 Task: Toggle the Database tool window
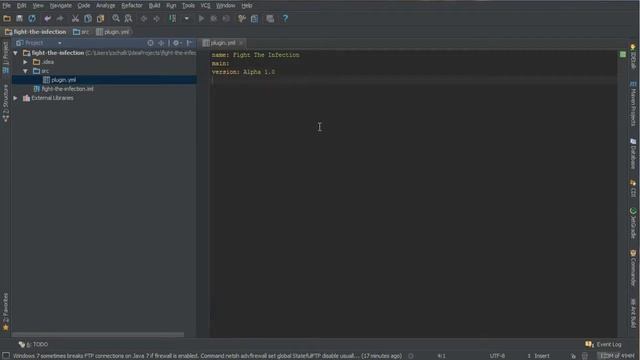pyautogui.click(x=633, y=154)
